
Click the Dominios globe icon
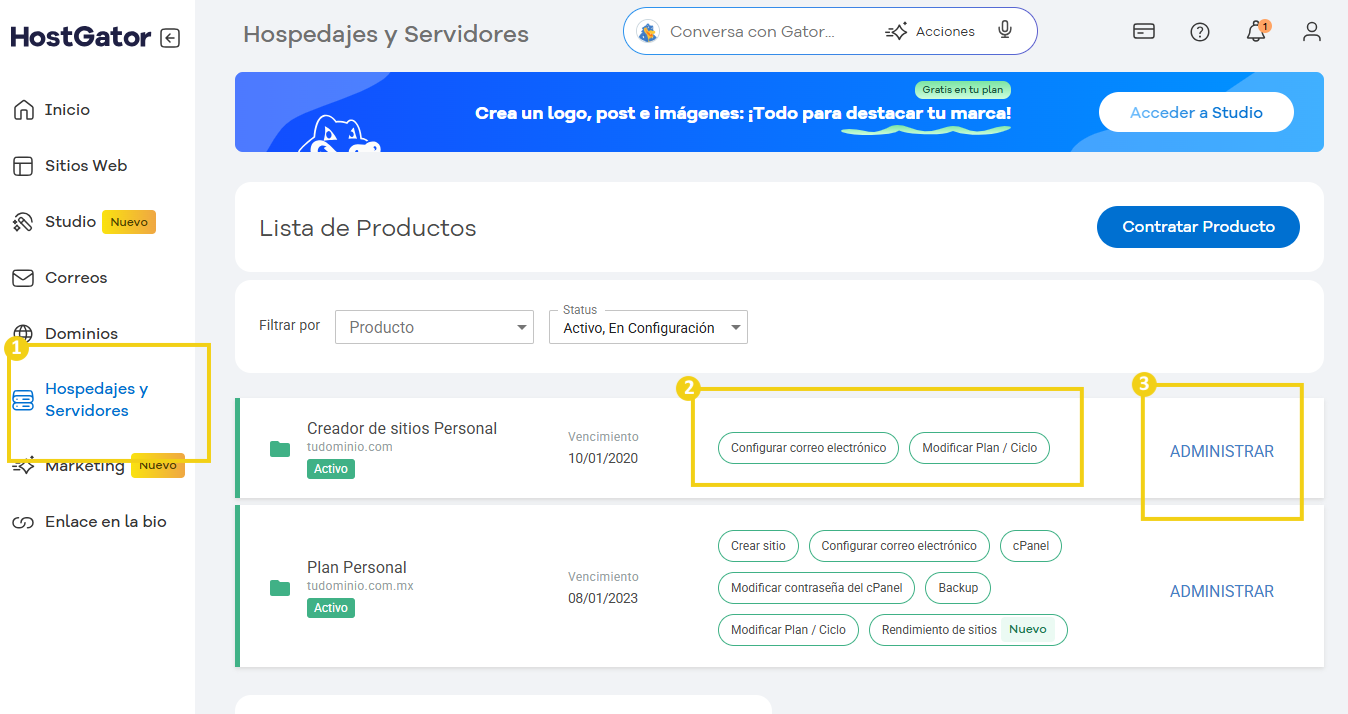point(23,334)
